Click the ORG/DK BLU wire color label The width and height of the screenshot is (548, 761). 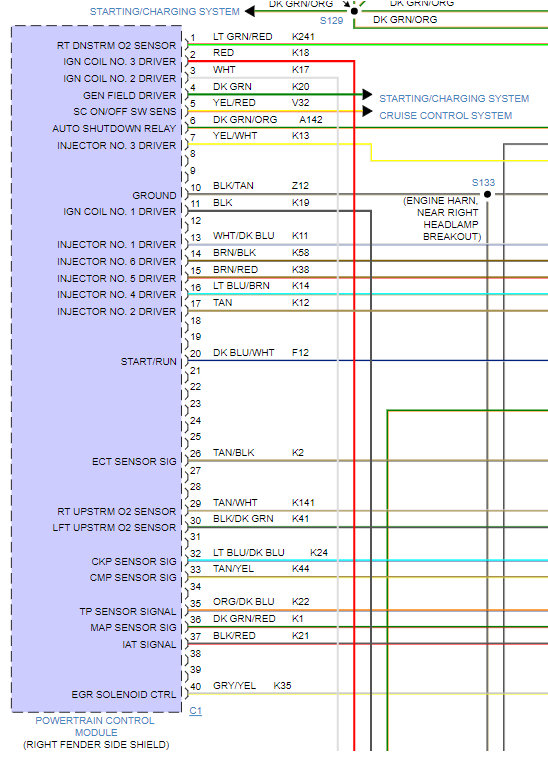[244, 601]
